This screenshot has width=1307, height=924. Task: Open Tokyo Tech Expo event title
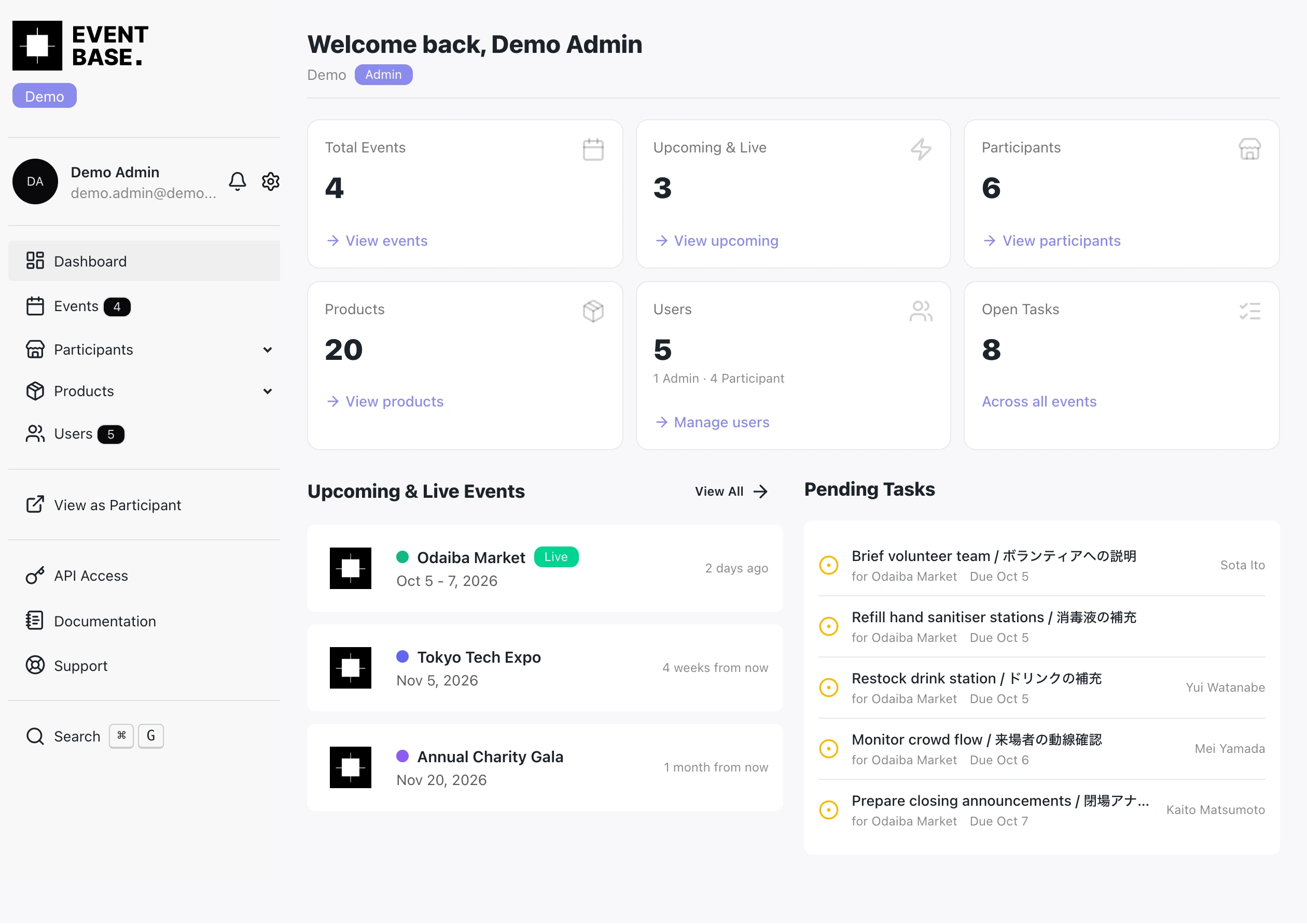(x=479, y=657)
